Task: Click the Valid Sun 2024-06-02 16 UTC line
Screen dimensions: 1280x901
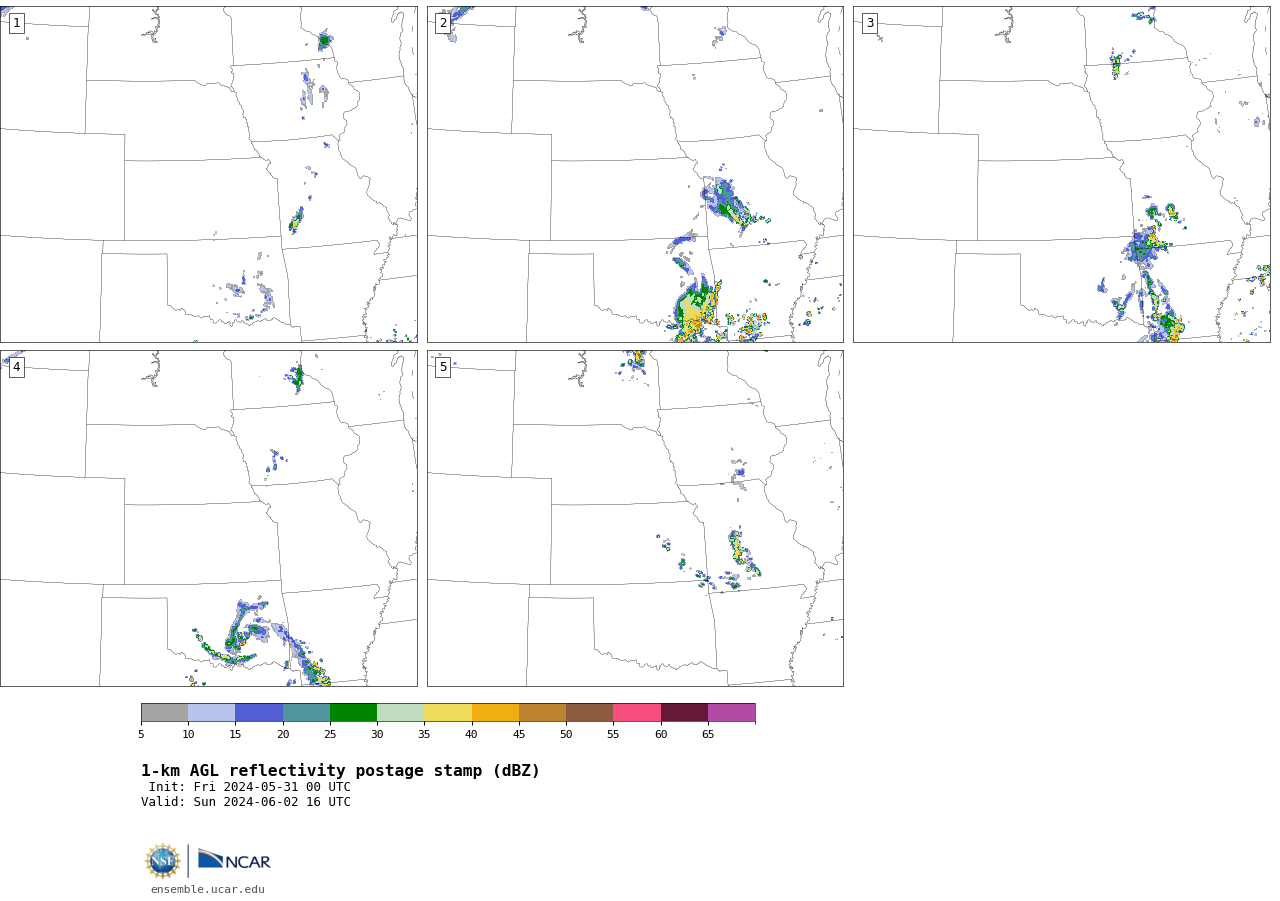Action: (x=246, y=802)
